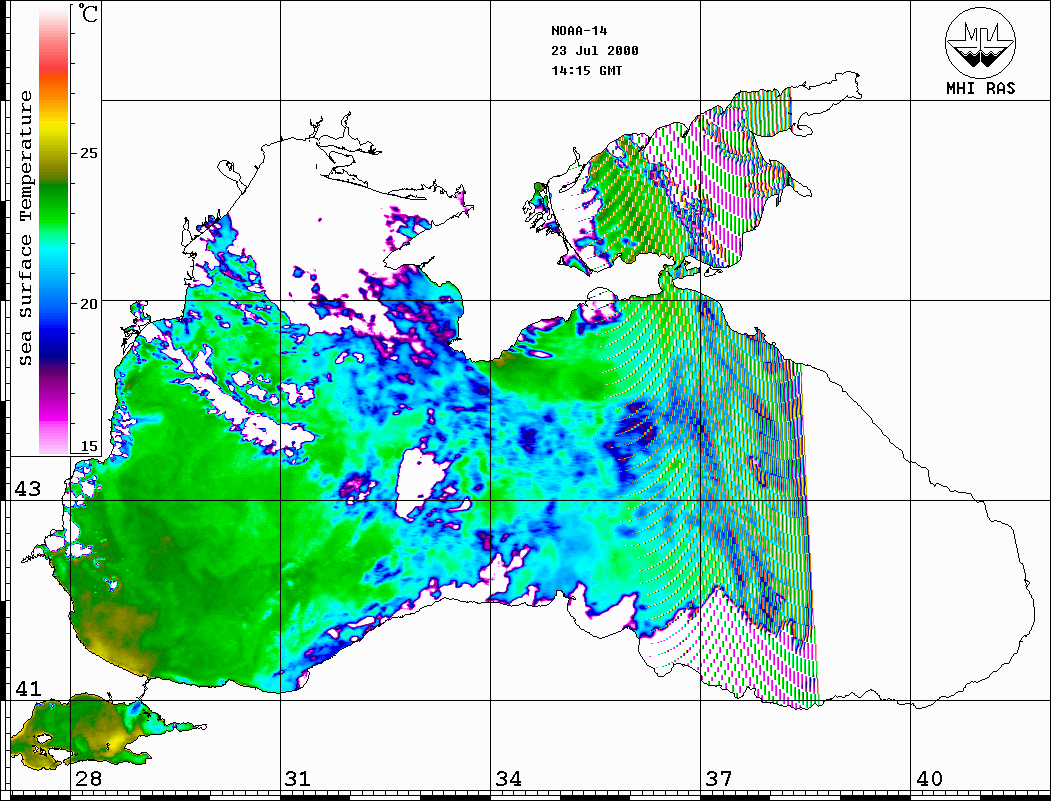Click the temperature color bar legend
This screenshot has width=1051, height=801.
(54, 230)
